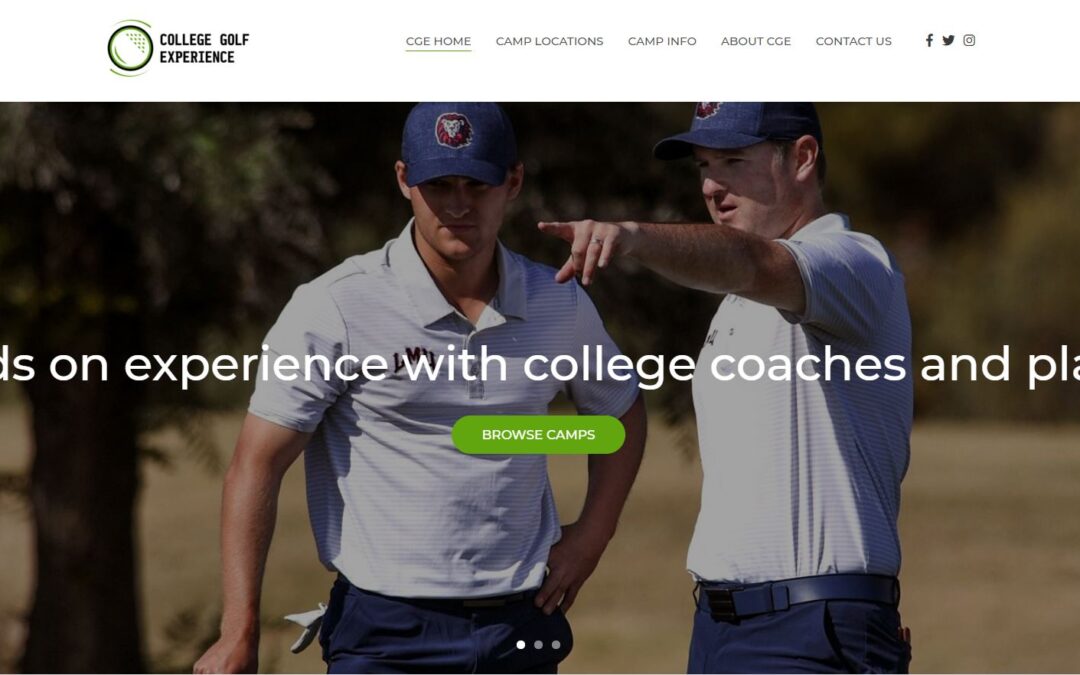This screenshot has height=675, width=1080.
Task: Jump to the third slide dot
Action: coord(556,645)
